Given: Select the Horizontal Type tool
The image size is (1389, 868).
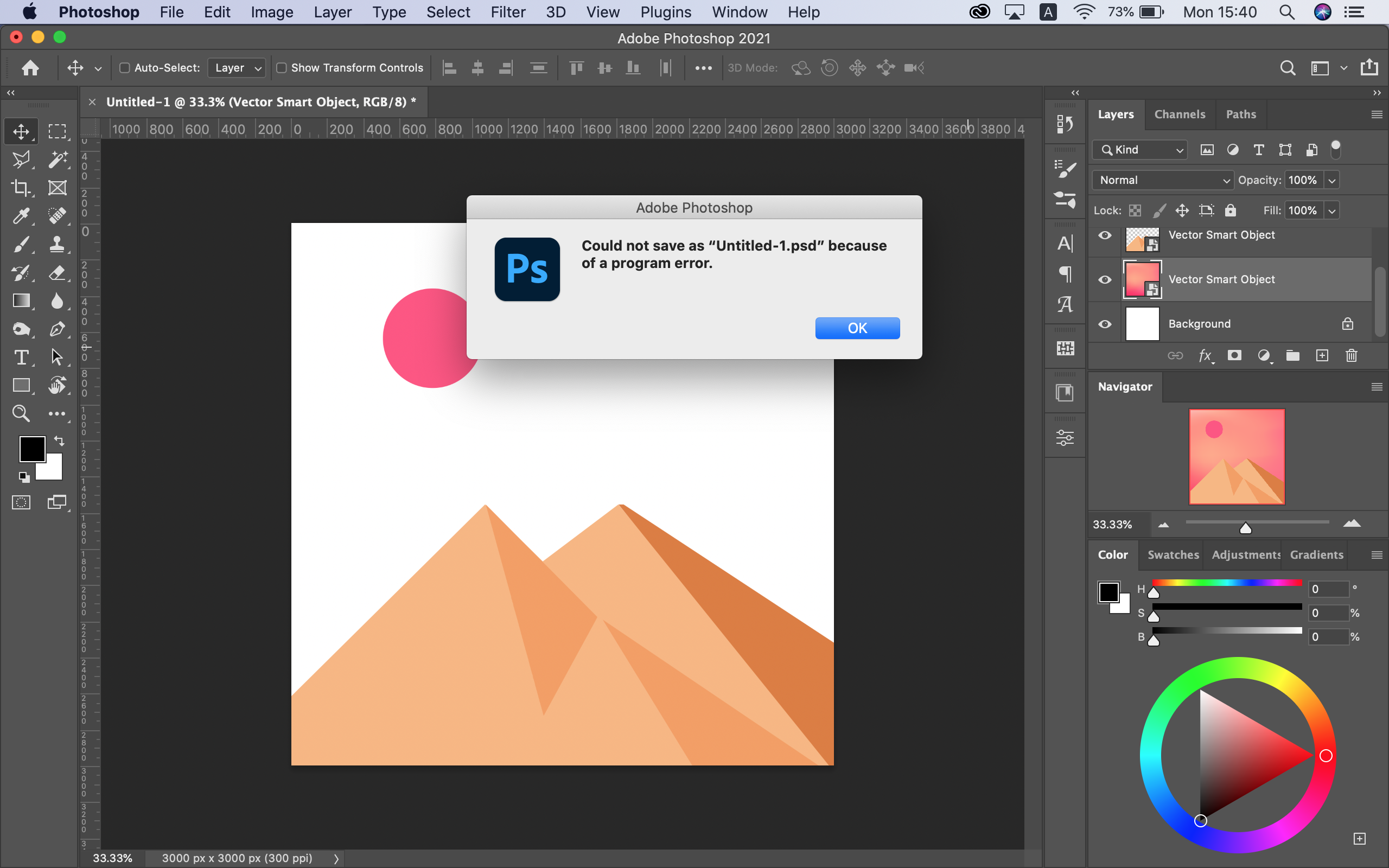Looking at the screenshot, I should click(x=21, y=357).
